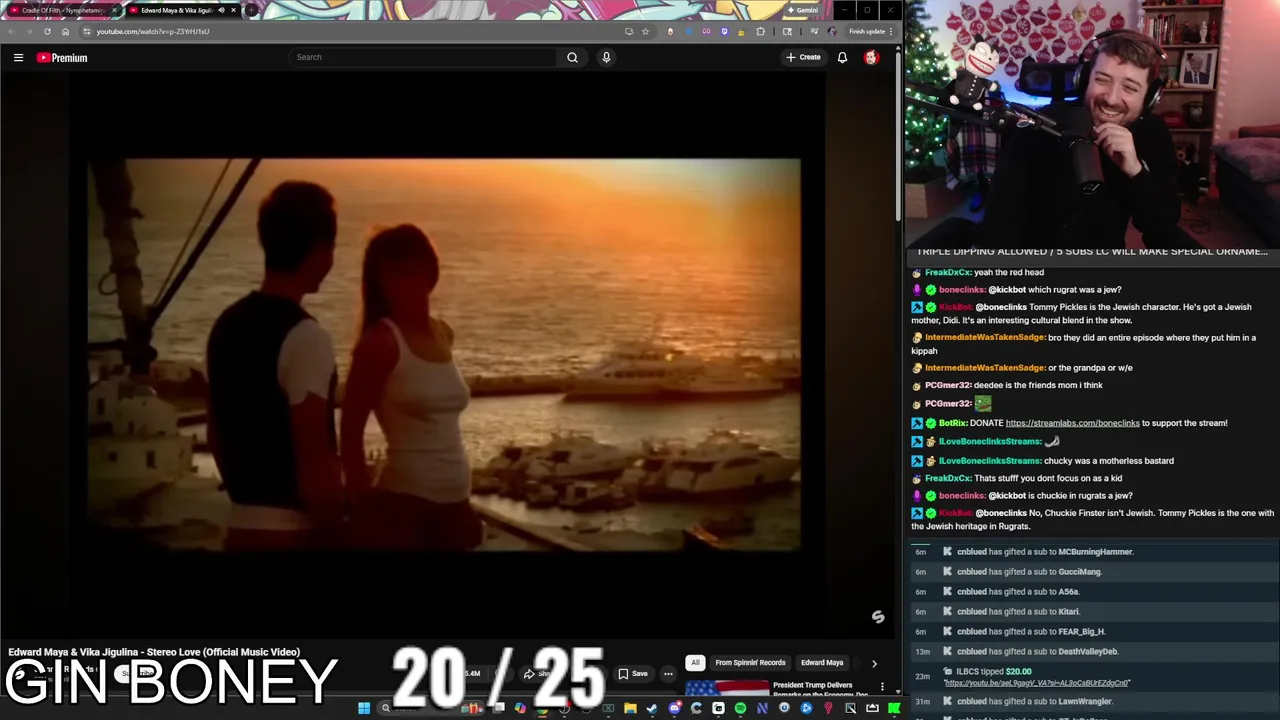Open the YouTube guide hamburger menu
This screenshot has width=1280, height=720.
(x=18, y=58)
